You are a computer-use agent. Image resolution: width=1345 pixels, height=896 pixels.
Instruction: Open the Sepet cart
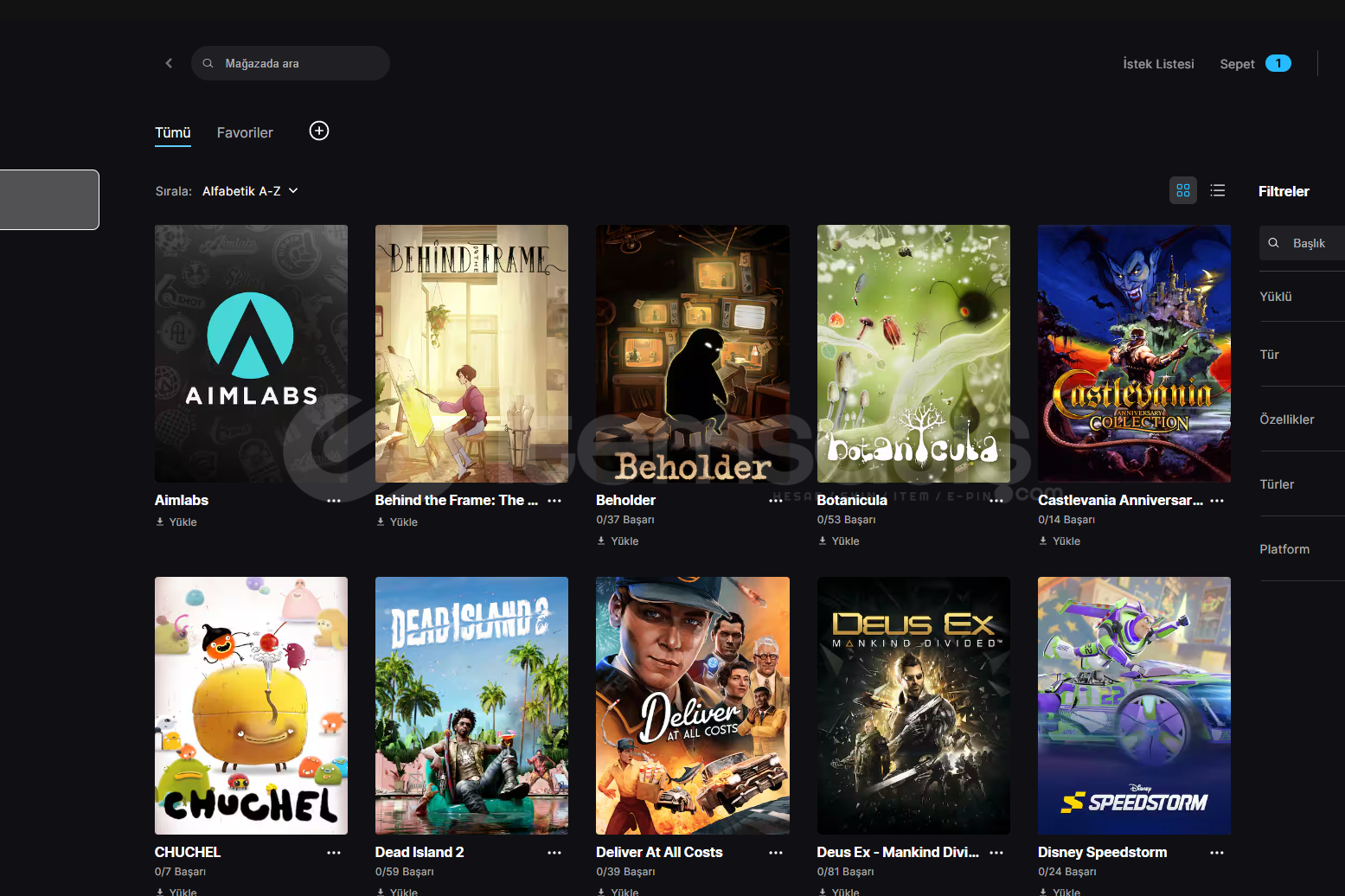(x=1237, y=64)
